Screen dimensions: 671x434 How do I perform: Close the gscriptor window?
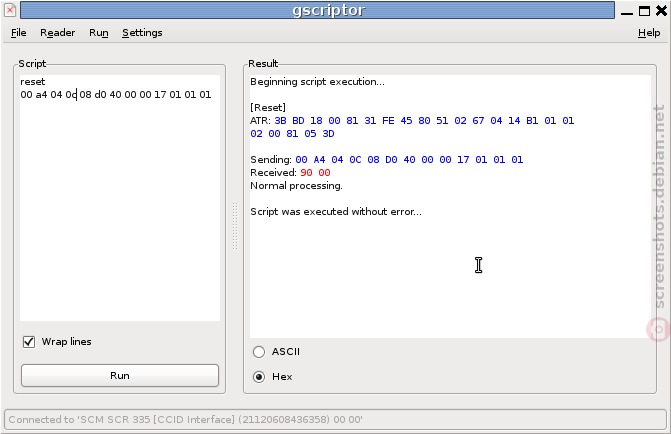point(661,11)
